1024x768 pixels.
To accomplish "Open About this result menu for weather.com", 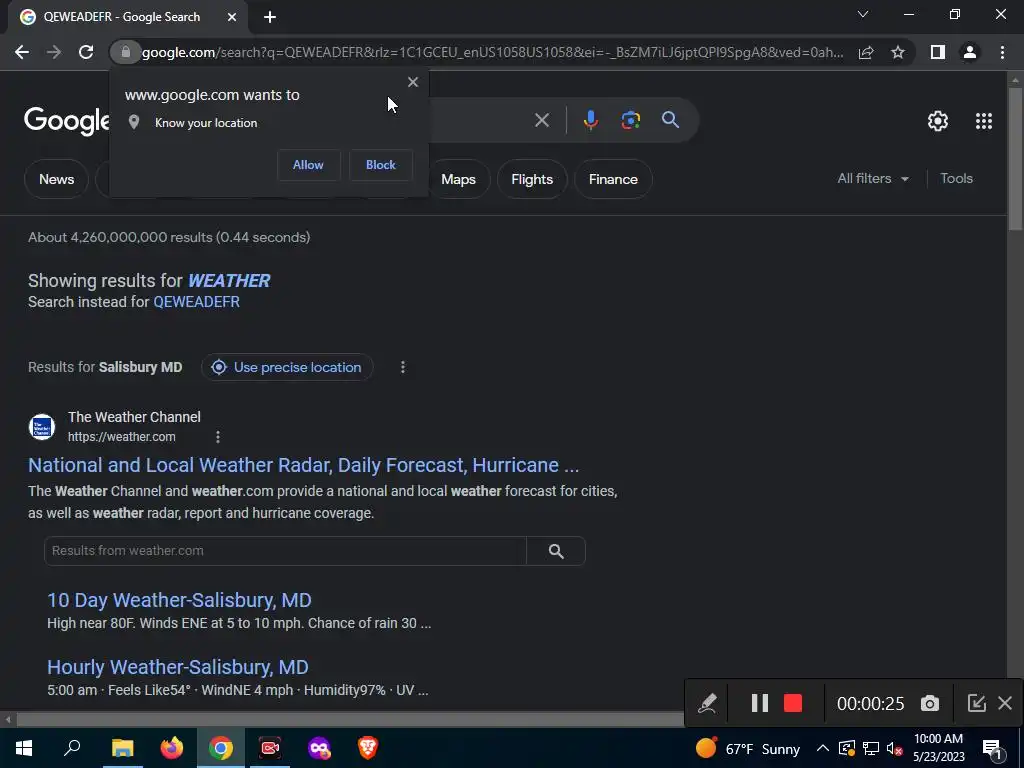I will pyautogui.click(x=217, y=437).
